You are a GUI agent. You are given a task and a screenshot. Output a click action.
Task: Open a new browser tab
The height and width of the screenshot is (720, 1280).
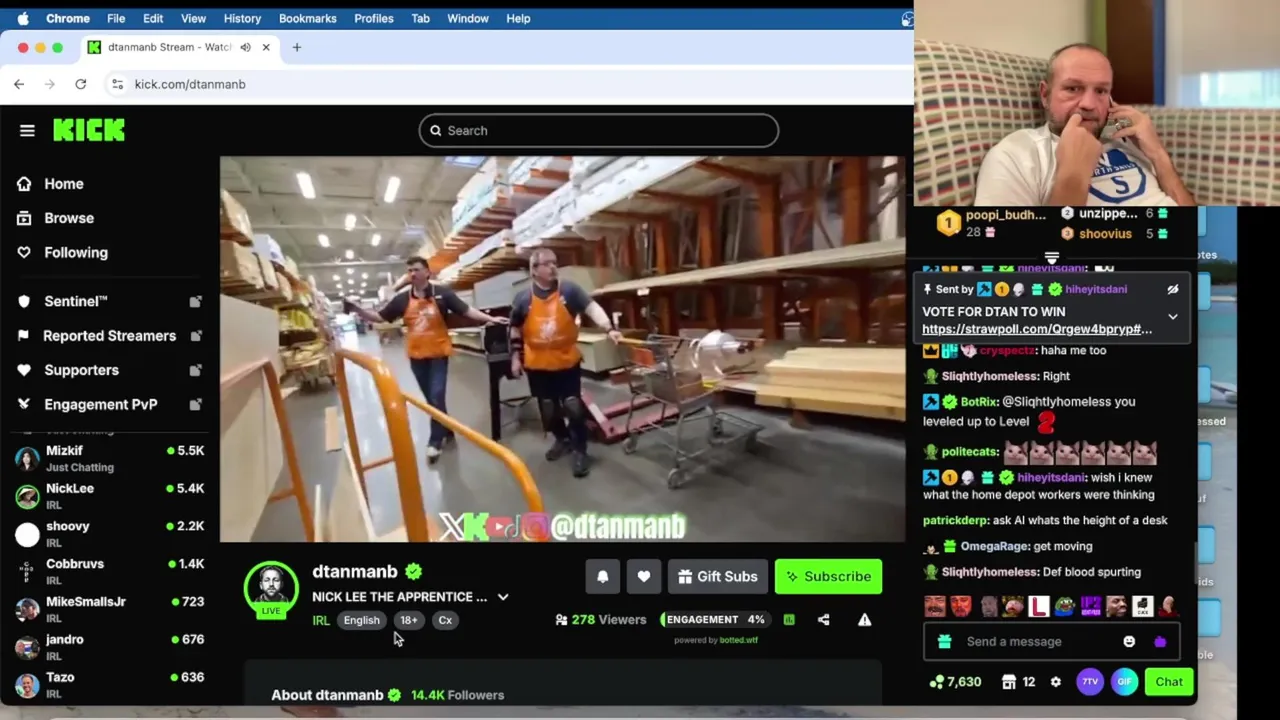click(296, 47)
